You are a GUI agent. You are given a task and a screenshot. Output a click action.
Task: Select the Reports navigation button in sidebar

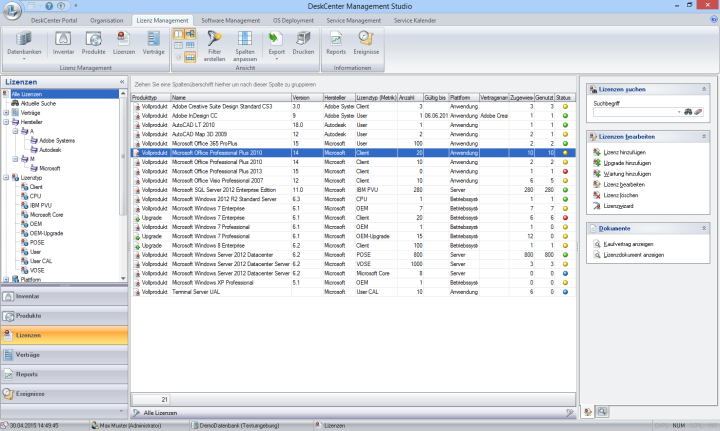click(x=64, y=373)
